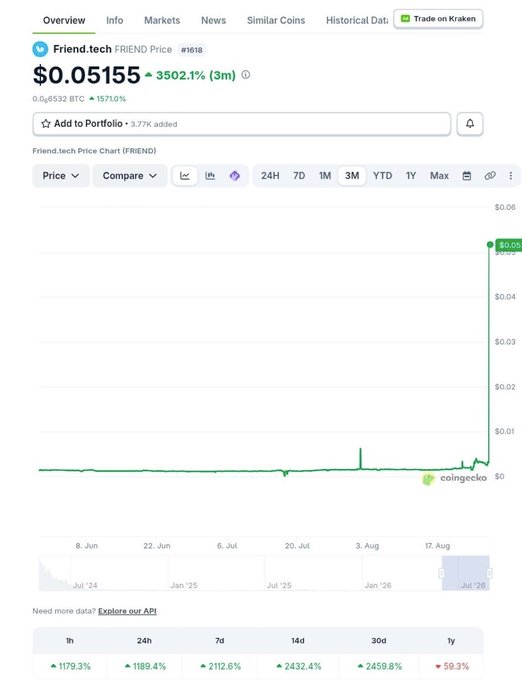The image size is (522, 680).
Task: Switch to the Info tab
Action: point(114,20)
